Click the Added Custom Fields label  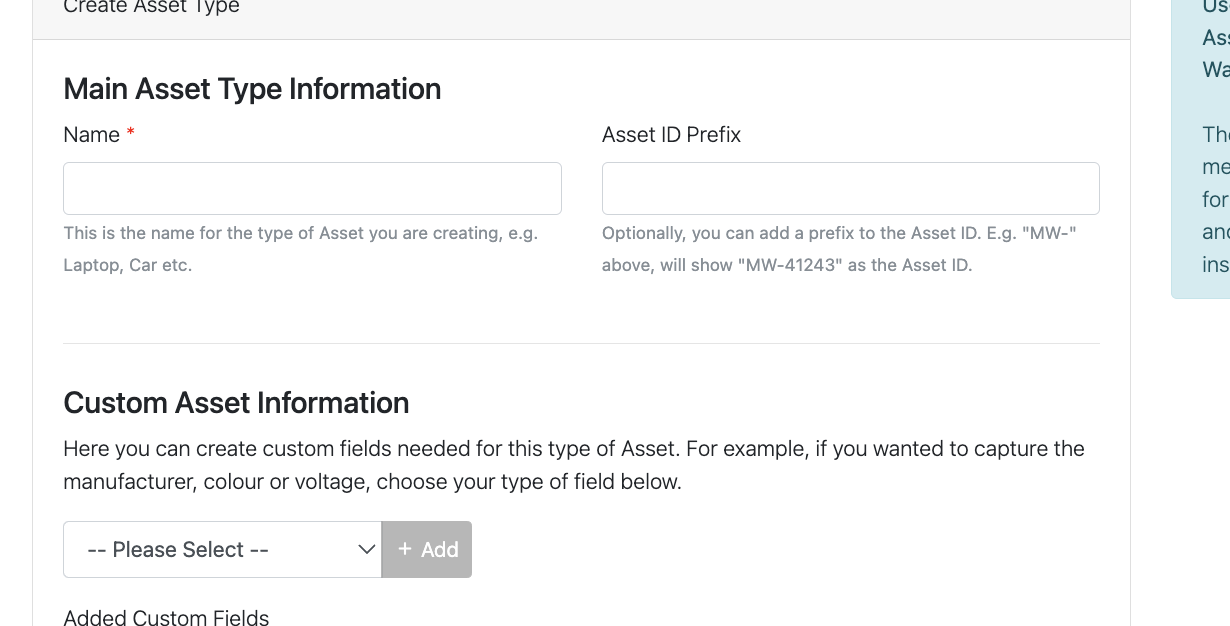tap(166, 617)
